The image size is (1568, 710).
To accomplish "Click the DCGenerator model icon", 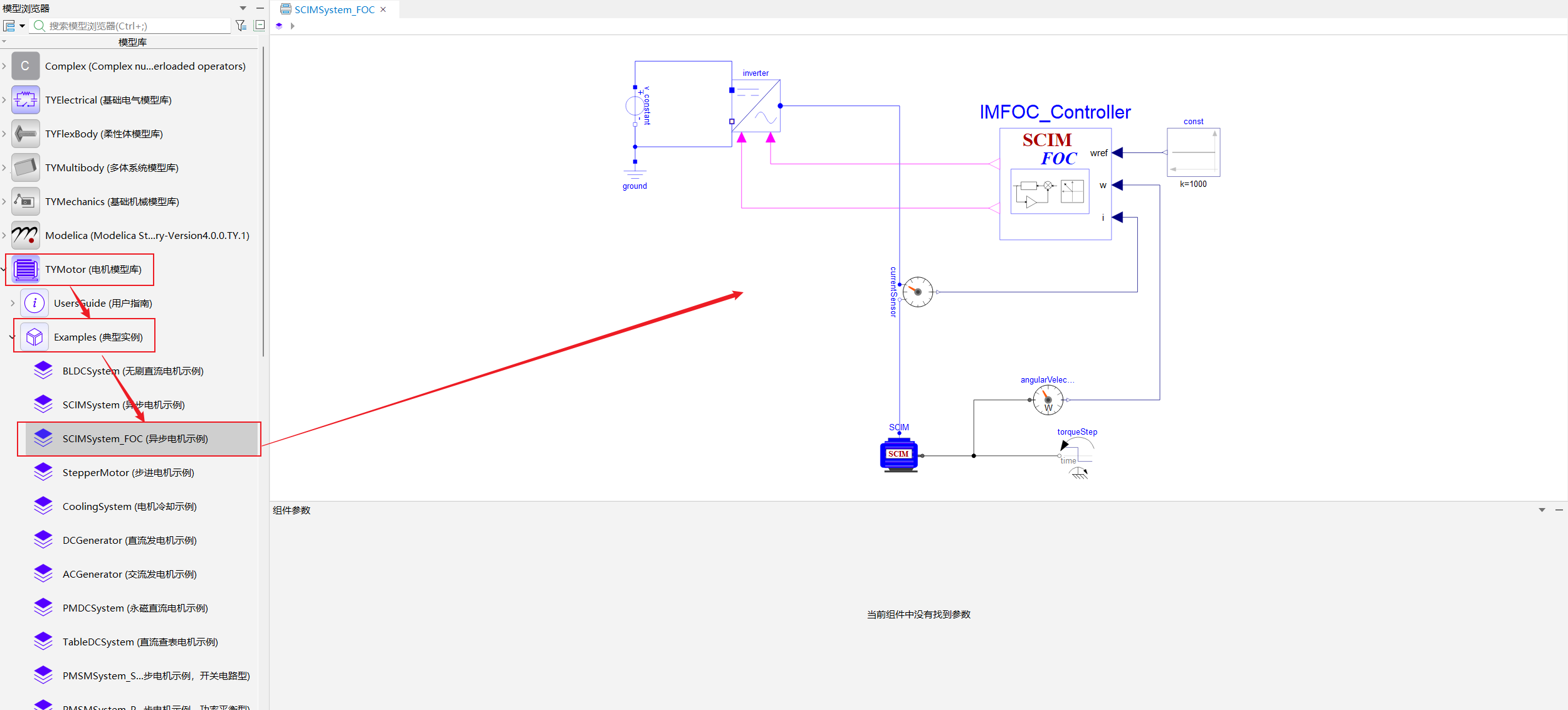I will [x=43, y=540].
